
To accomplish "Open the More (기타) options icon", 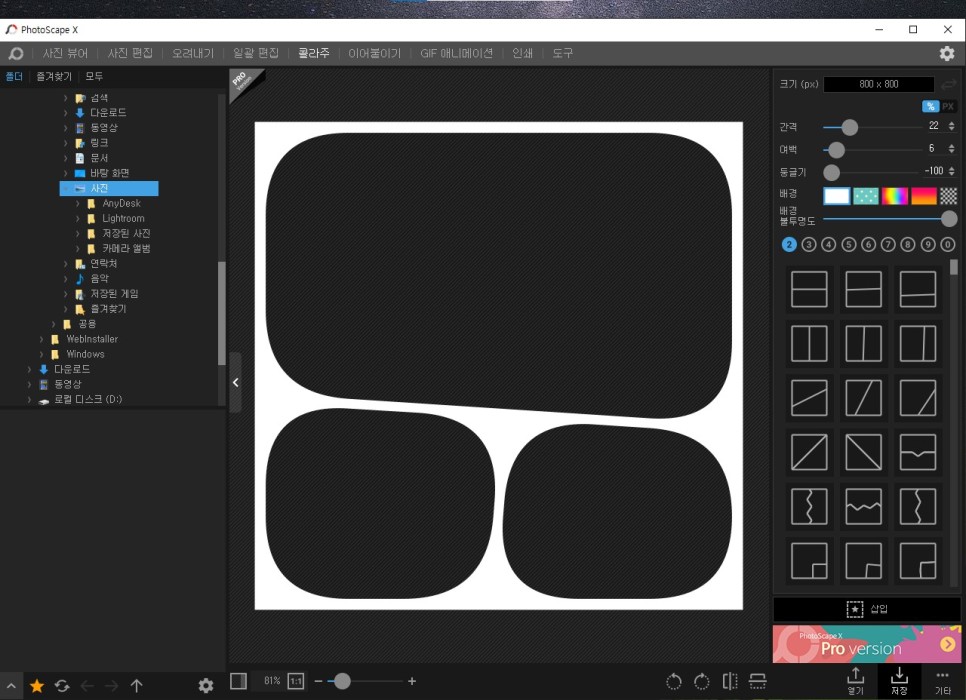I will pyautogui.click(x=943, y=681).
